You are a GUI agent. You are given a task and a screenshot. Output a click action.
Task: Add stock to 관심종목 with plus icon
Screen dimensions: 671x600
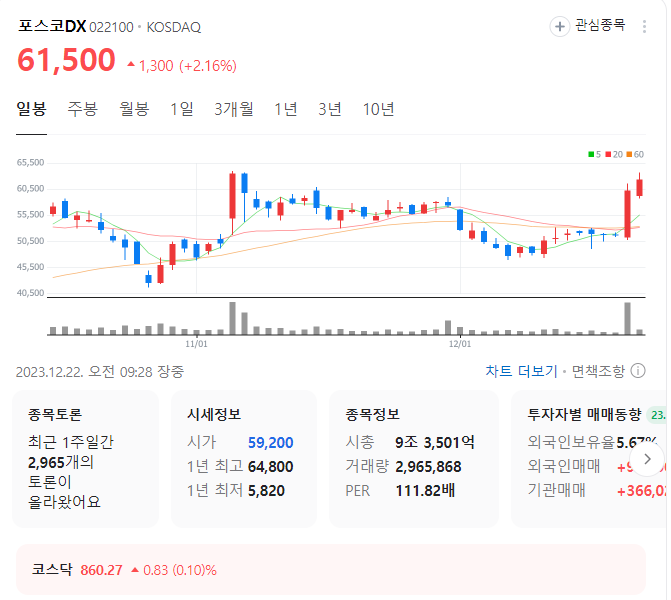point(559,27)
